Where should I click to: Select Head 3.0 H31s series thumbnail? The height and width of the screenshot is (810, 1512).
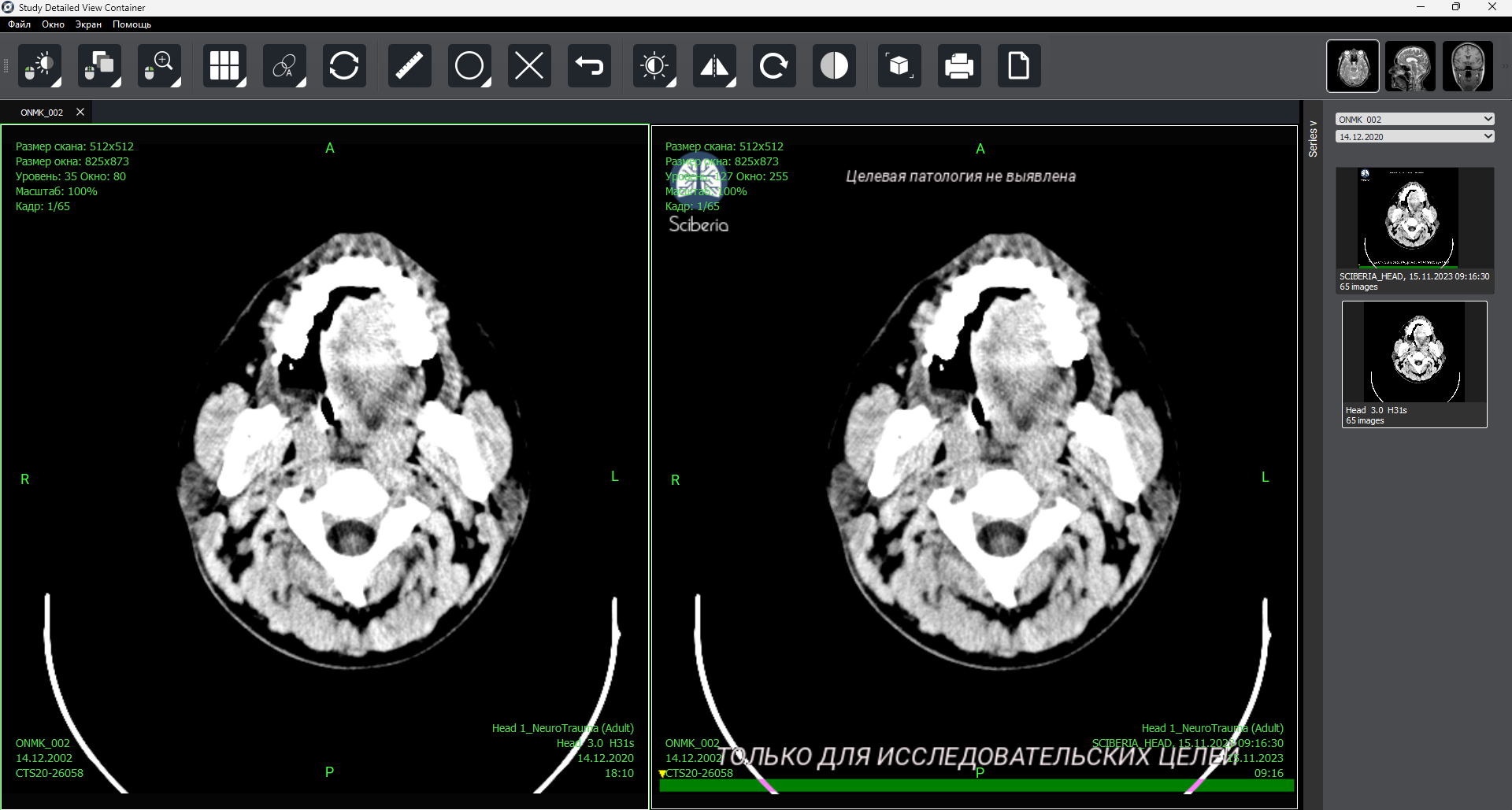coord(1414,364)
